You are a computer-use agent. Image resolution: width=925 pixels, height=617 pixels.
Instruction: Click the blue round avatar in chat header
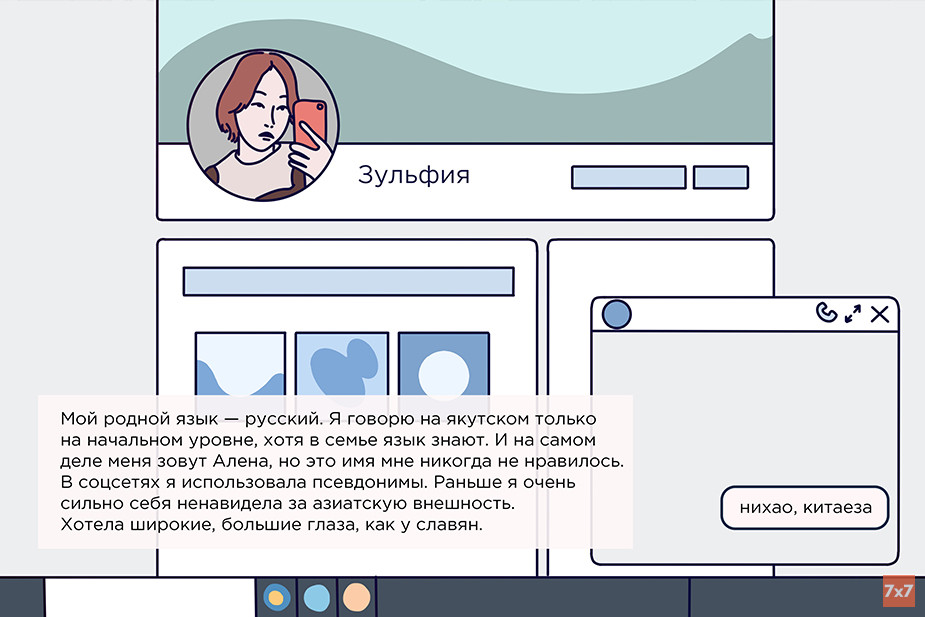[617, 314]
